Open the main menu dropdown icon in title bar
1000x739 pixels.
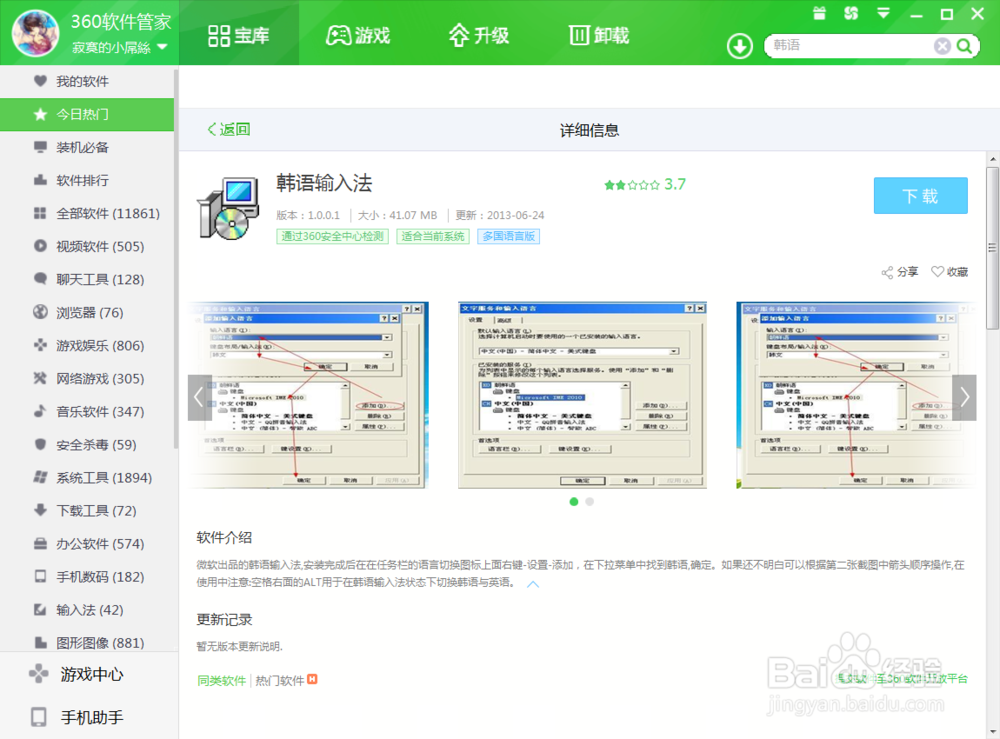click(x=883, y=13)
